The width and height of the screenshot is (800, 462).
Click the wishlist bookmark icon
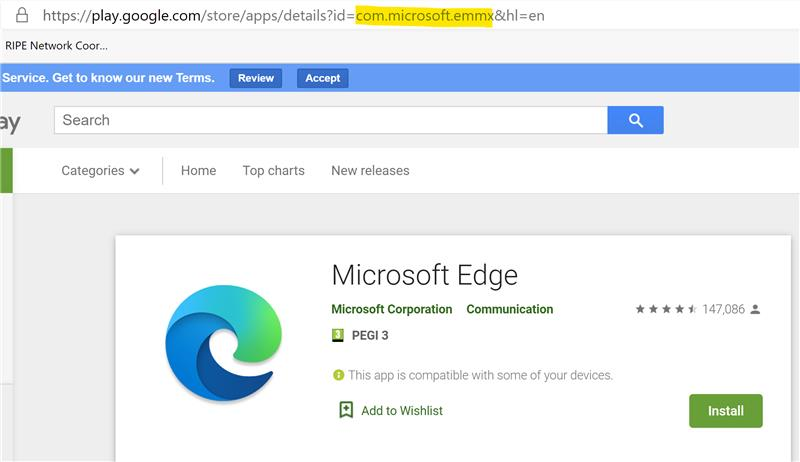click(346, 409)
